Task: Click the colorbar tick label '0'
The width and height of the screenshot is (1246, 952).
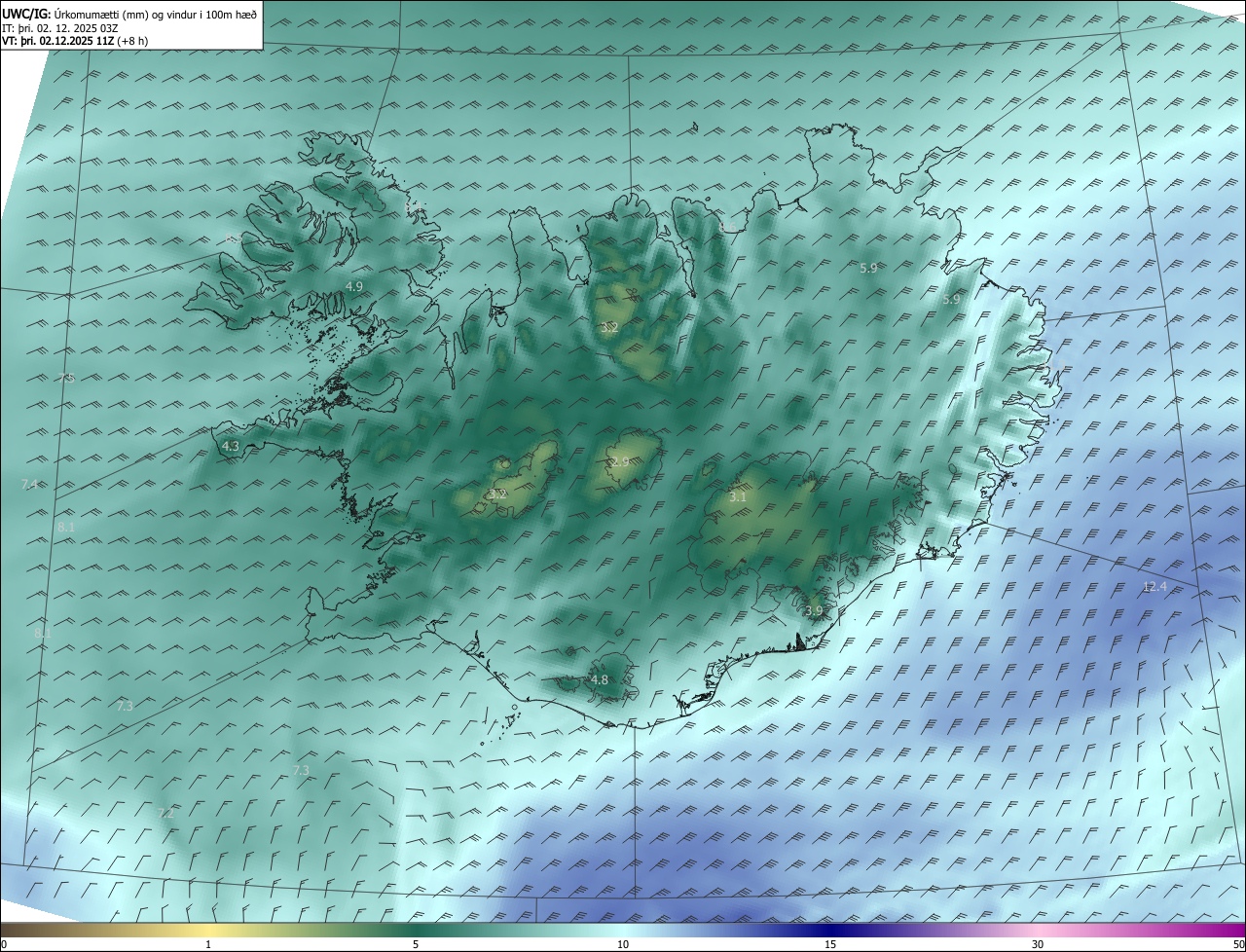Action: pyautogui.click(x=4, y=944)
